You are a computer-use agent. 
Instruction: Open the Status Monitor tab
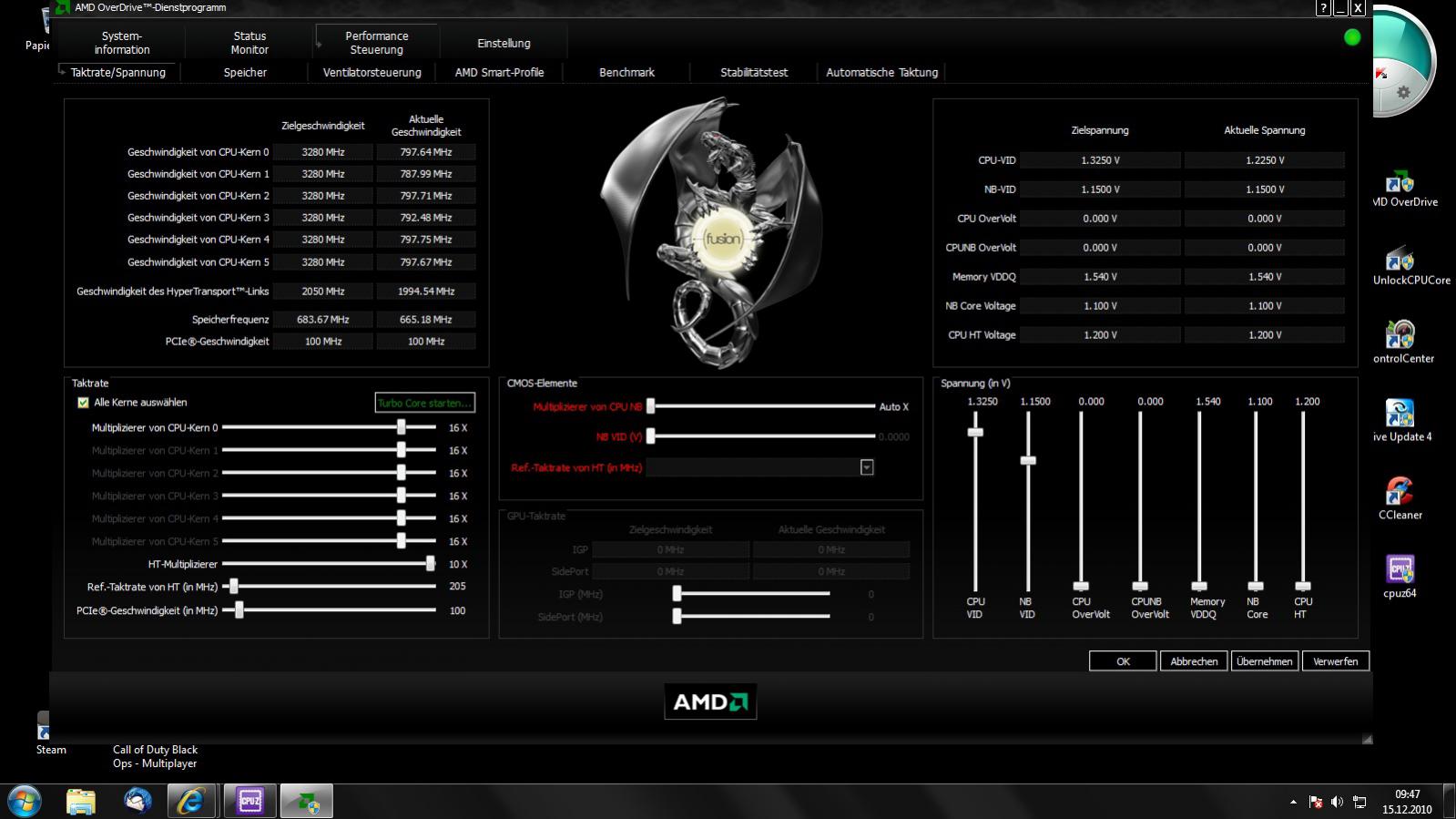coord(249,43)
